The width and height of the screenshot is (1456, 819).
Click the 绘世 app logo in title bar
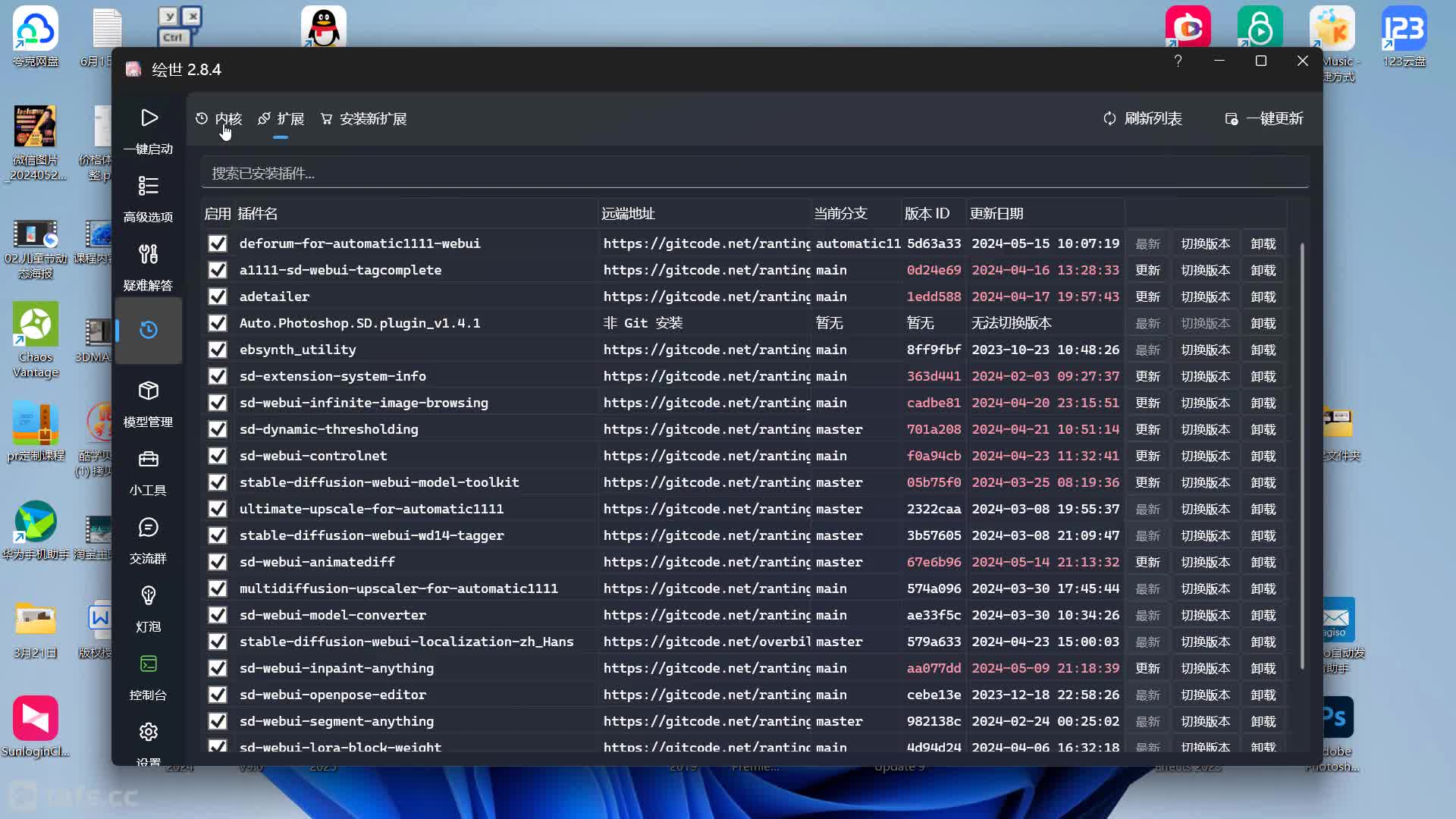click(x=133, y=69)
